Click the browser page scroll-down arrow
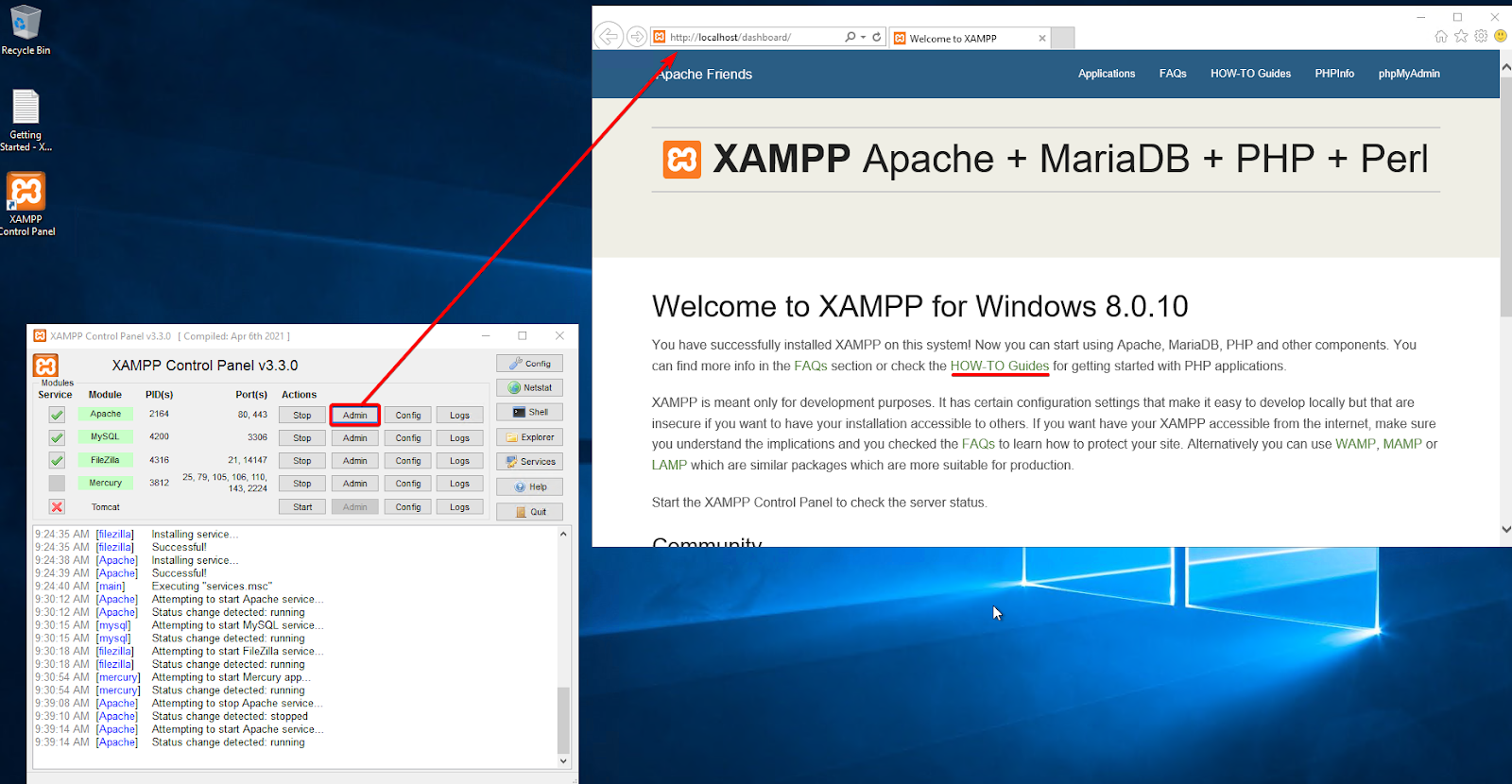This screenshot has width=1512, height=784. point(1505,530)
